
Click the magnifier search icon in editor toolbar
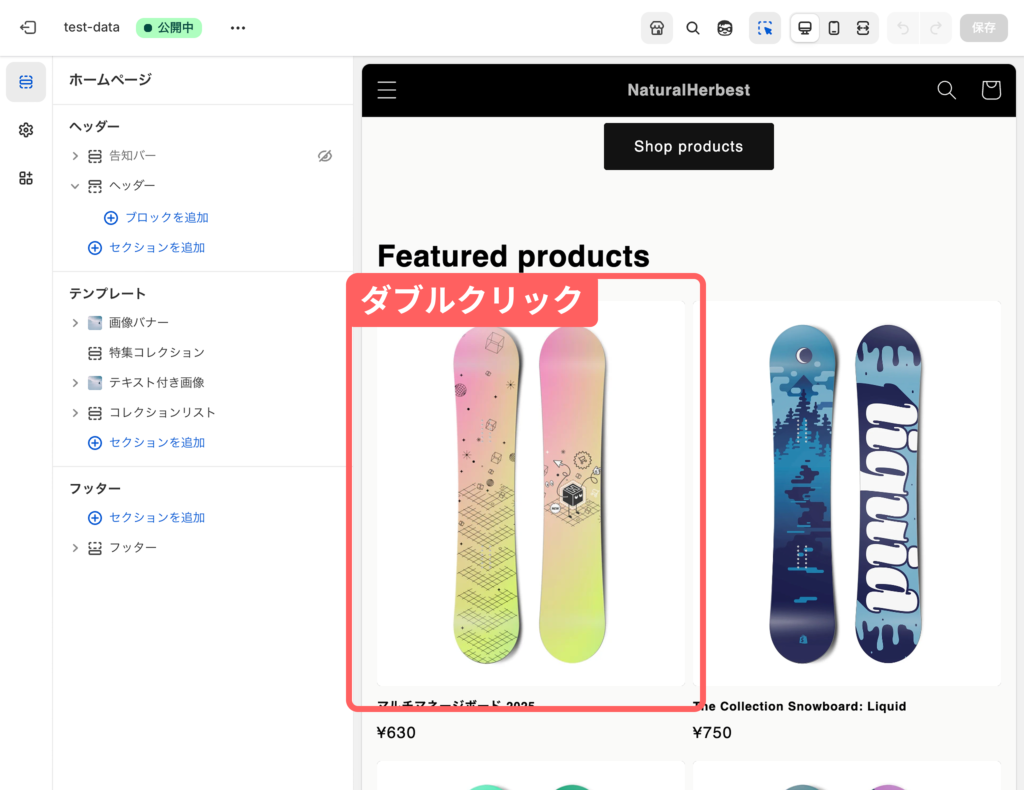tap(693, 28)
